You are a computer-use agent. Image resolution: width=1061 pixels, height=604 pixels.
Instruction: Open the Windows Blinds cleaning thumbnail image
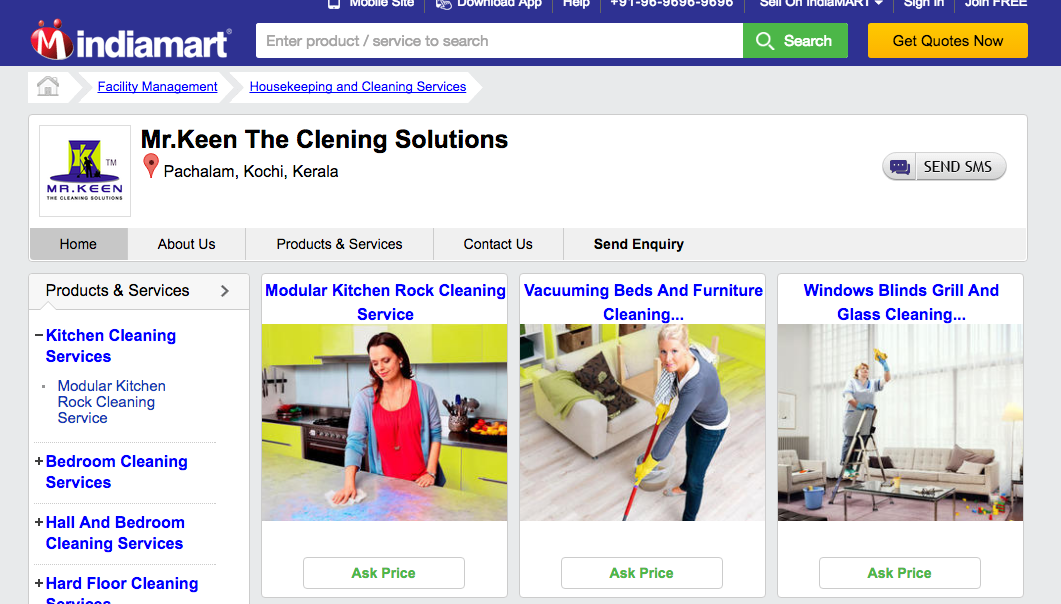(x=900, y=423)
